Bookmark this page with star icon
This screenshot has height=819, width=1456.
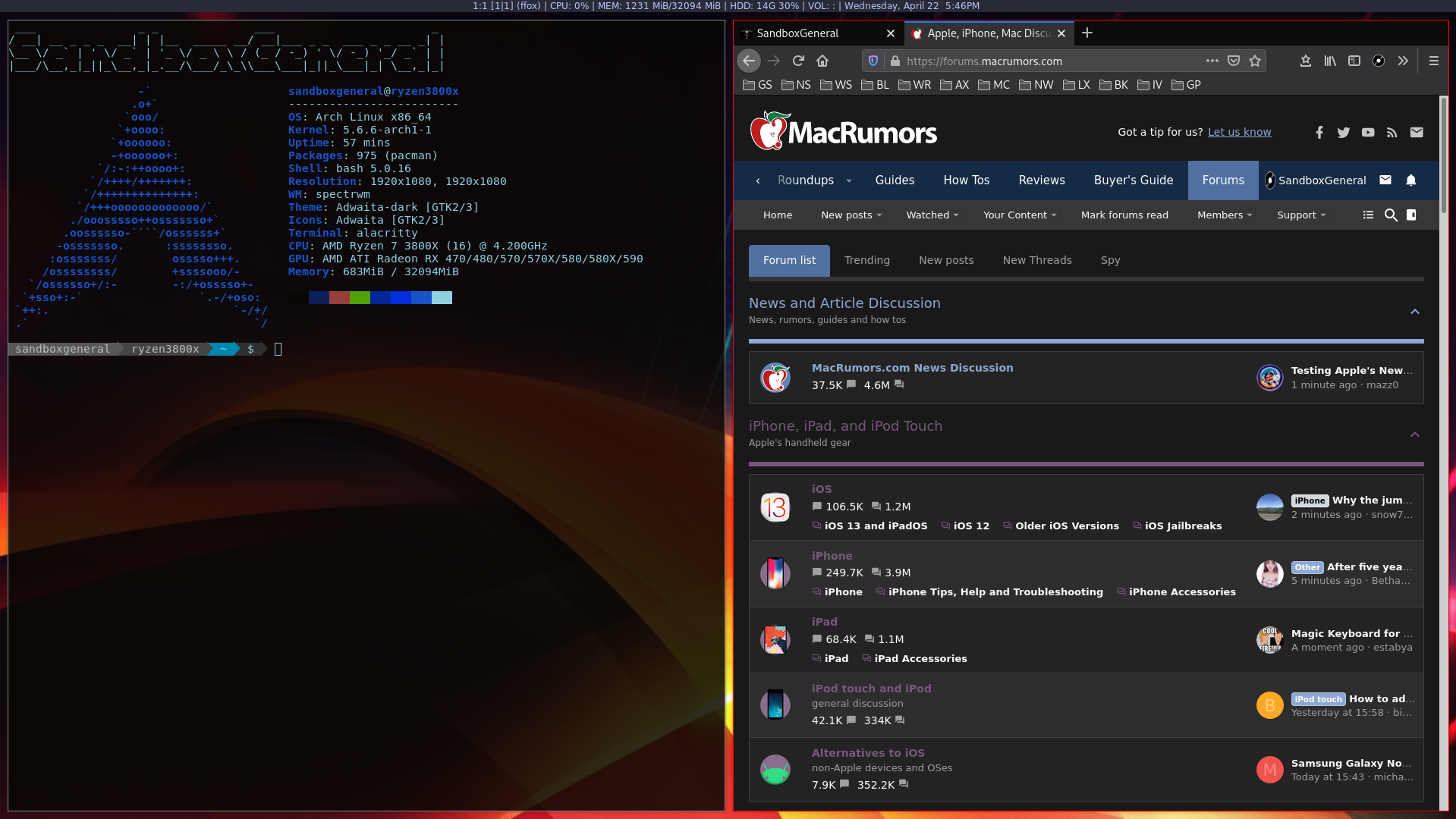1255,61
